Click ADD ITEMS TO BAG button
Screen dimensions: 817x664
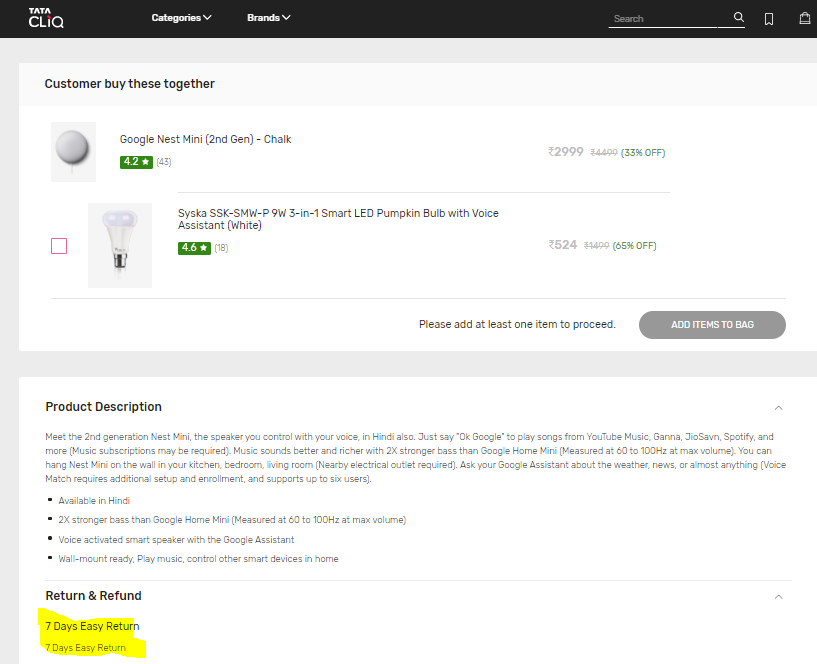coord(712,325)
